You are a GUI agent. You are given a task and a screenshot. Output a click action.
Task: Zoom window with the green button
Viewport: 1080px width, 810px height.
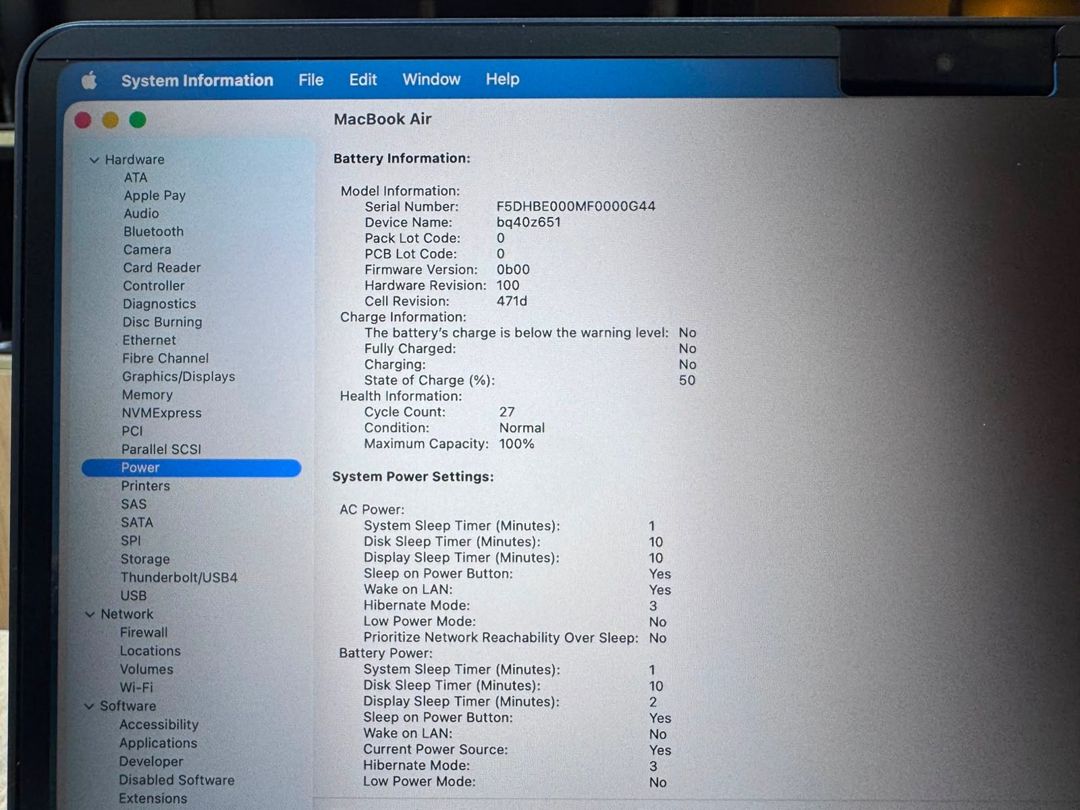(x=138, y=120)
